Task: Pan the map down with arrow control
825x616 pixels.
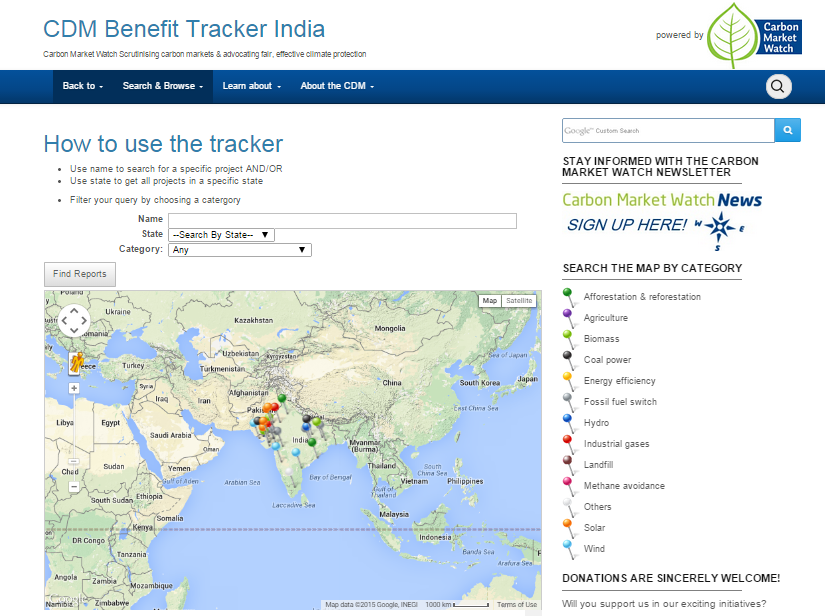Action: coord(74,330)
